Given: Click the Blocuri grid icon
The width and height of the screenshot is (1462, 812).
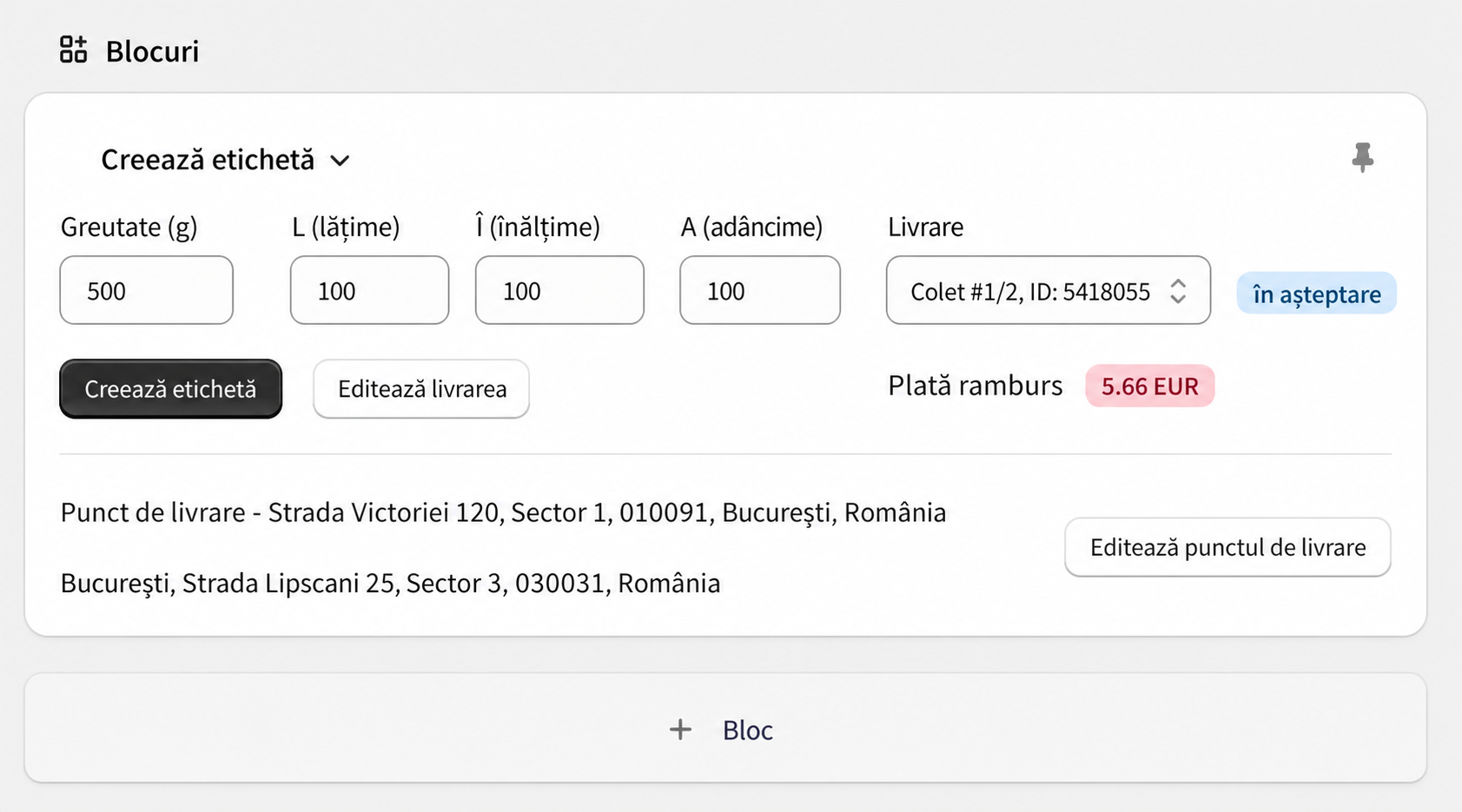Looking at the screenshot, I should point(74,50).
